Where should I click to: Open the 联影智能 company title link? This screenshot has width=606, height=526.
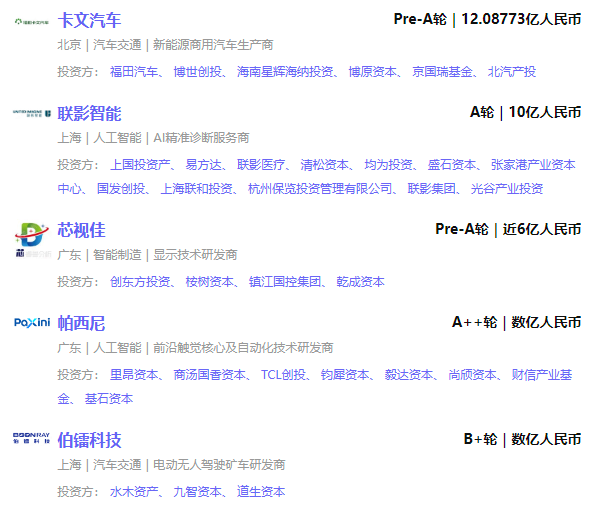89,114
